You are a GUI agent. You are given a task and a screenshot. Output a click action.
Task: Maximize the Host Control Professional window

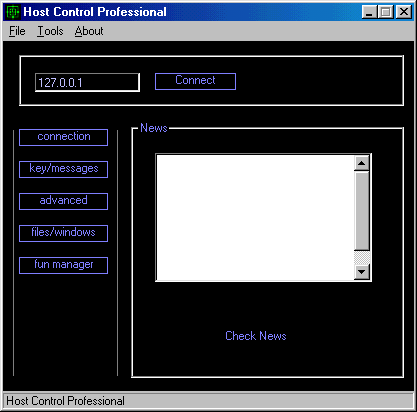point(386,12)
